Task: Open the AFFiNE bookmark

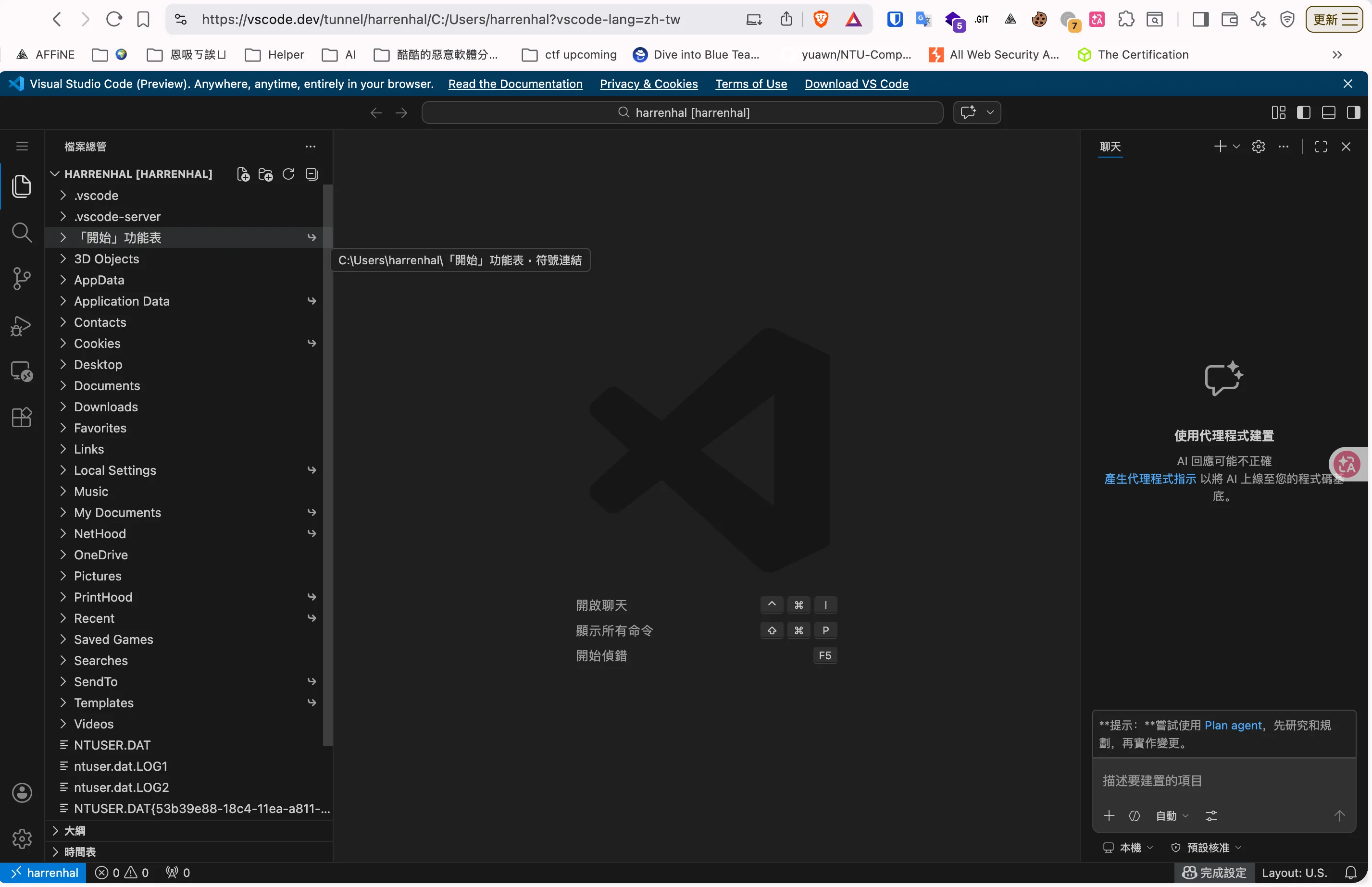Action: tap(46, 55)
